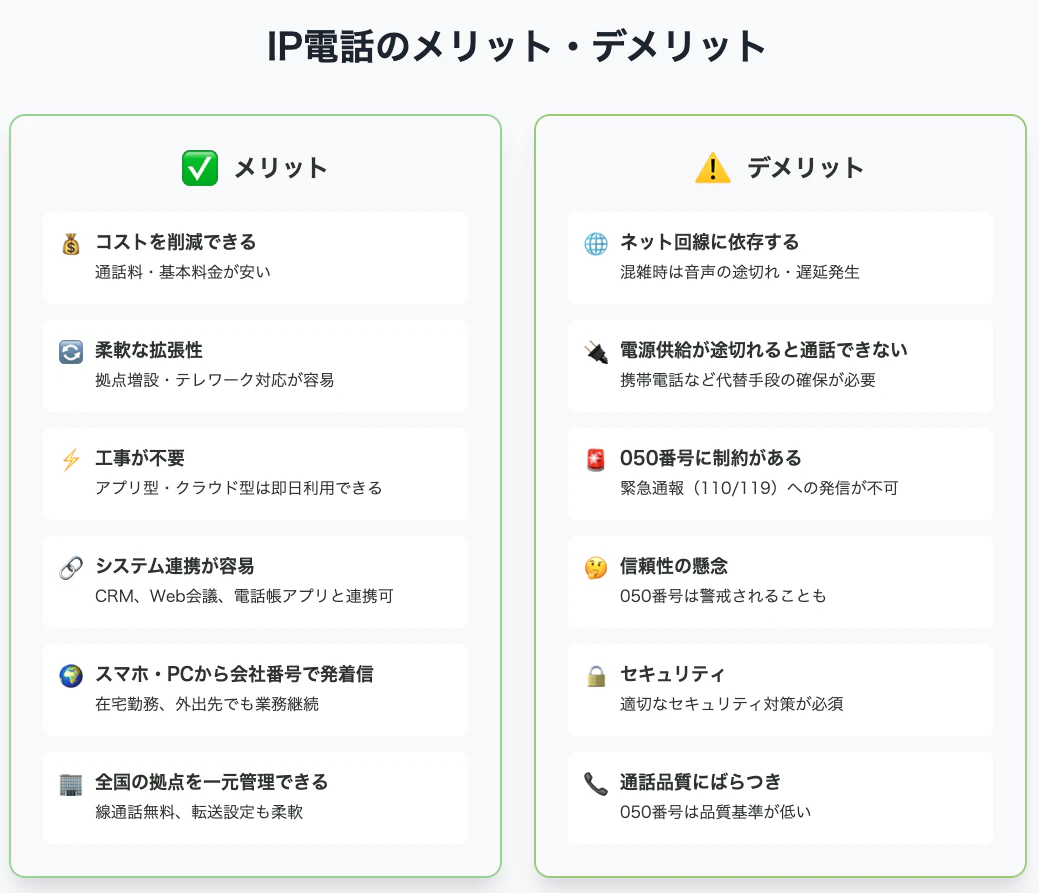Click the yellow warning sign next to デメリット
Image resolution: width=1039 pixels, height=893 pixels.
tap(713, 168)
